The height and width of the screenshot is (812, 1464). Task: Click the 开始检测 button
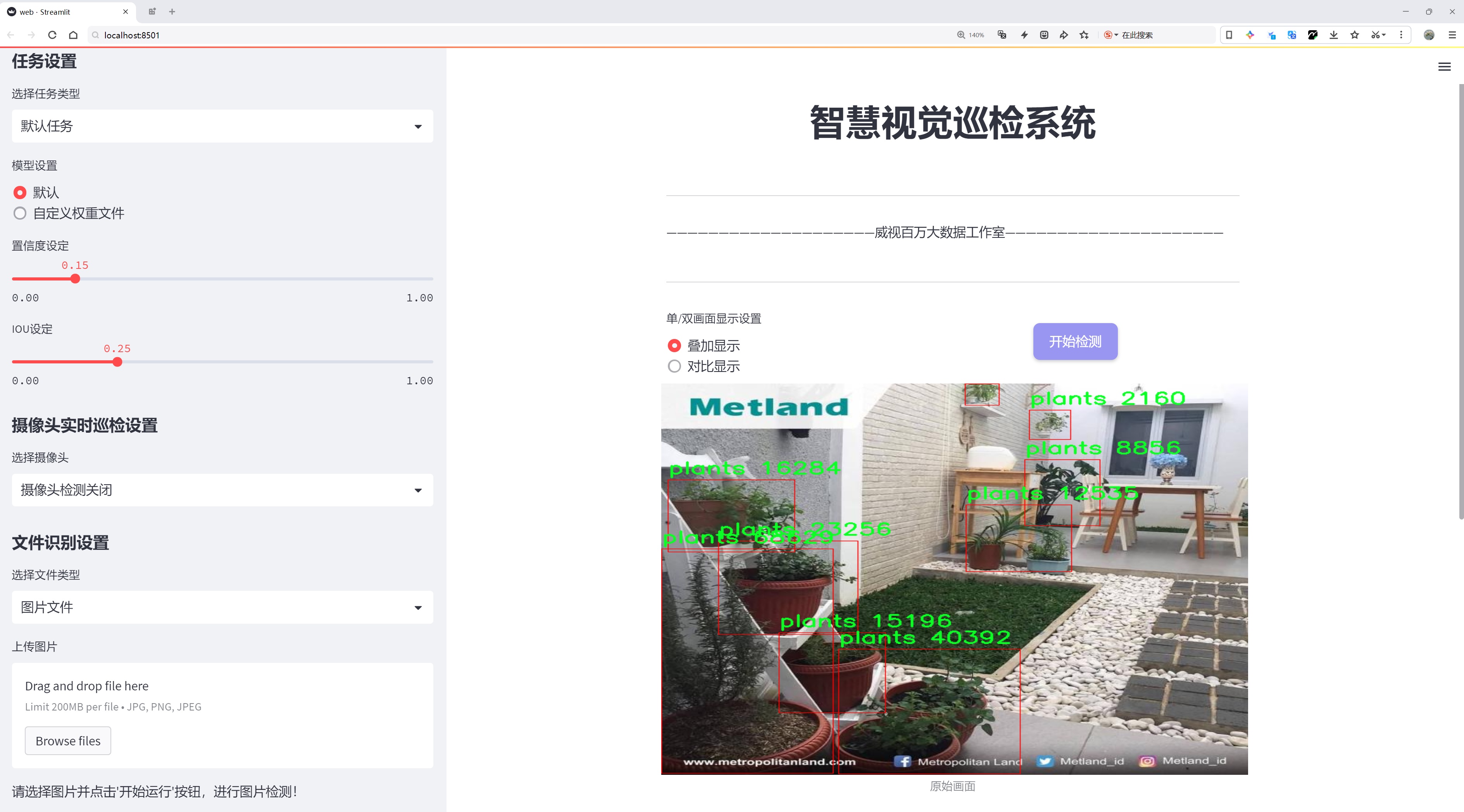point(1075,341)
